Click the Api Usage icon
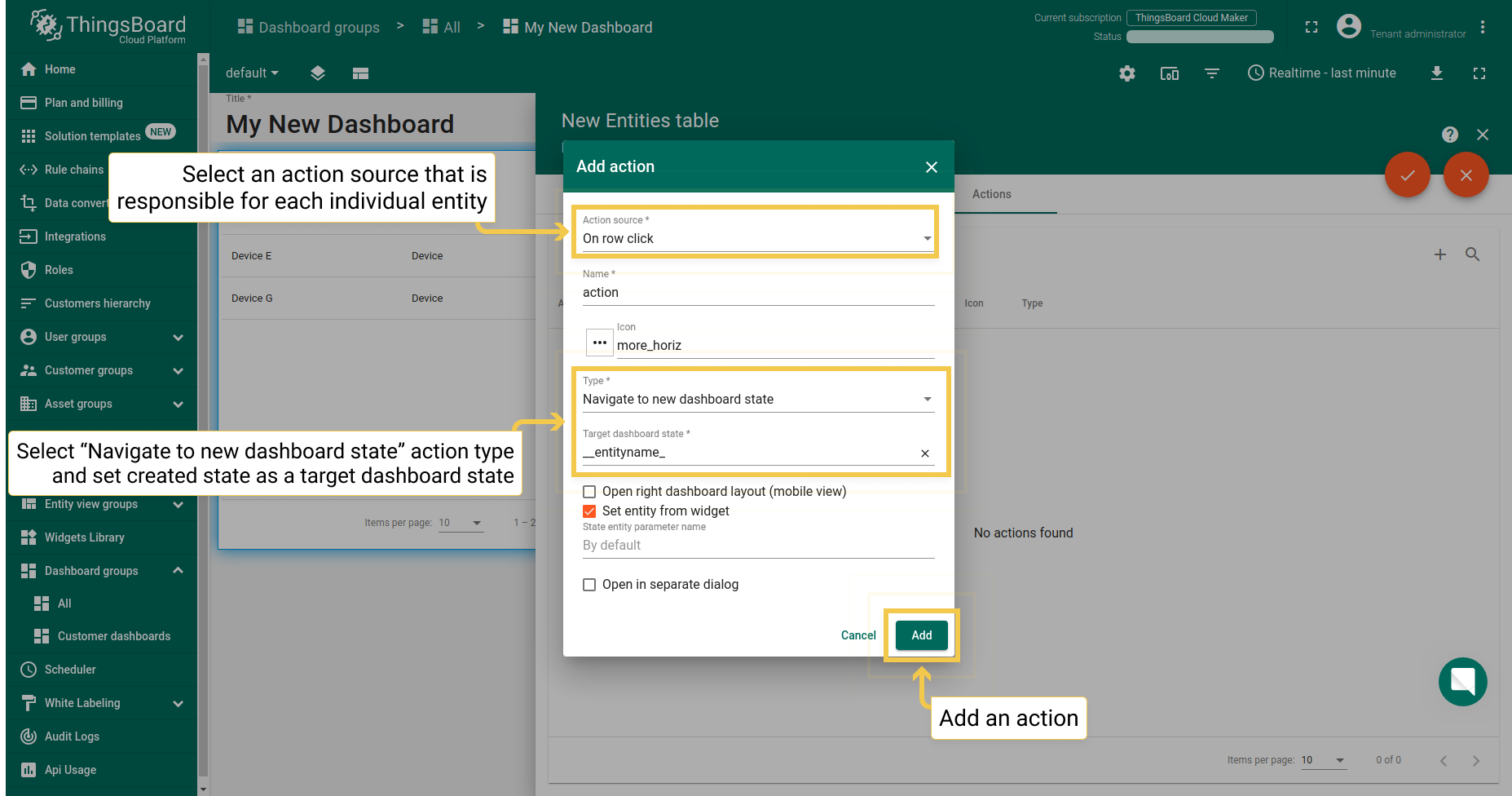 point(29,770)
